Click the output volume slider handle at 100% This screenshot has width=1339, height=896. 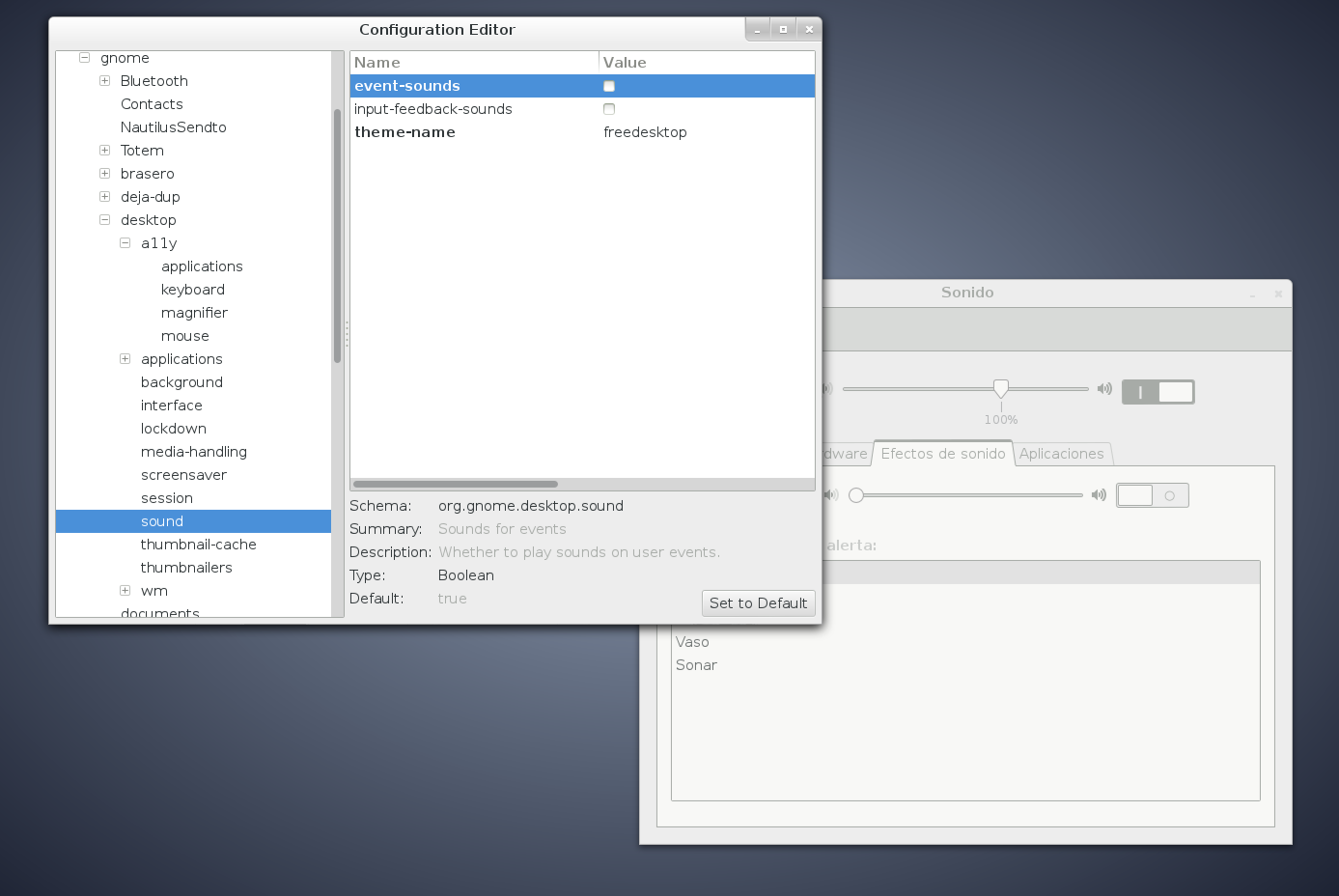point(1001,388)
